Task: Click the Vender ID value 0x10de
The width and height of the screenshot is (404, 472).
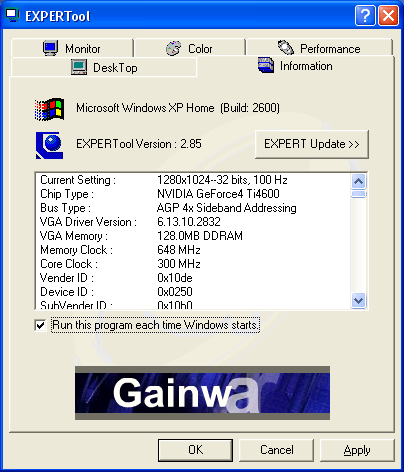Action: pos(175,278)
